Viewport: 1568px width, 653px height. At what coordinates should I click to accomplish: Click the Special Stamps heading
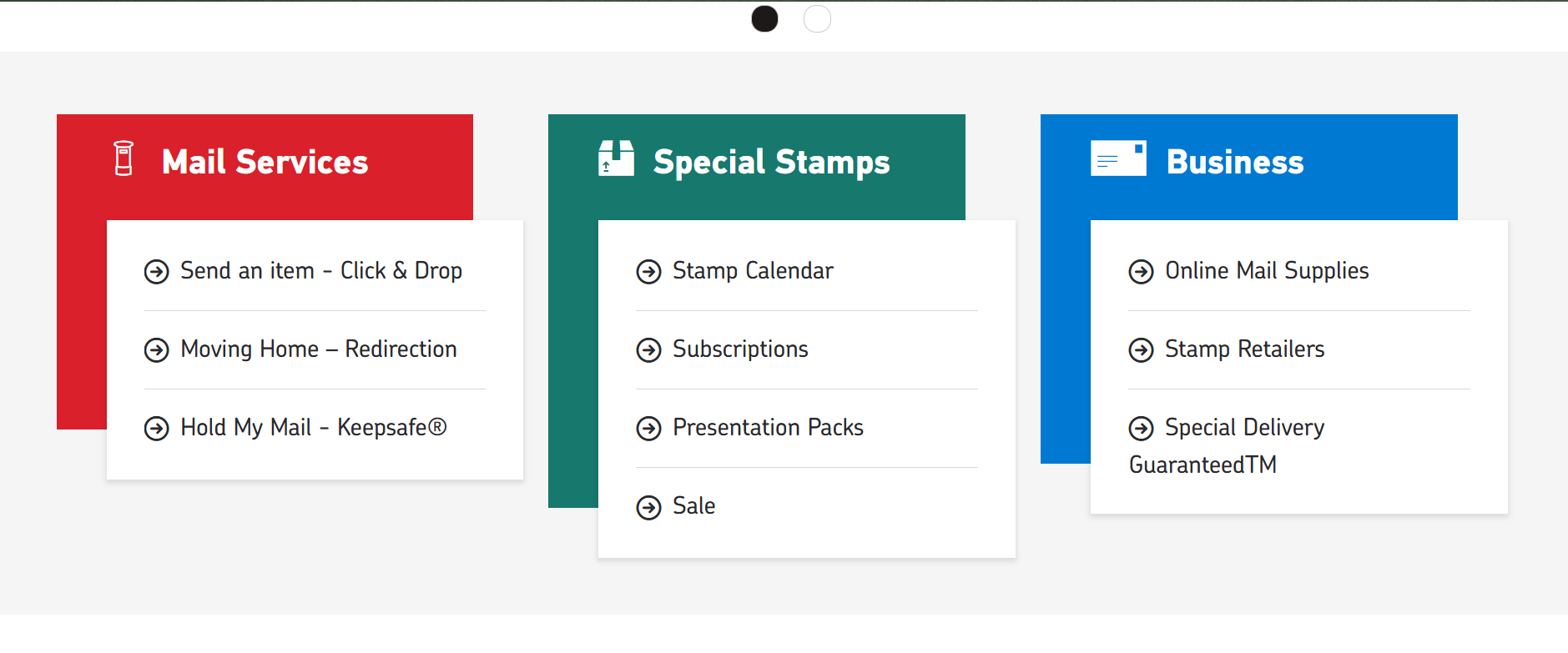pos(771,162)
